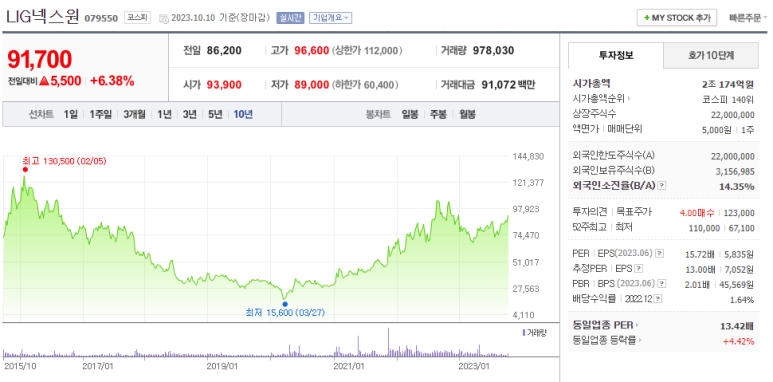
Task: Click the 14.35% foreign ownership ratio
Action: click(736, 186)
